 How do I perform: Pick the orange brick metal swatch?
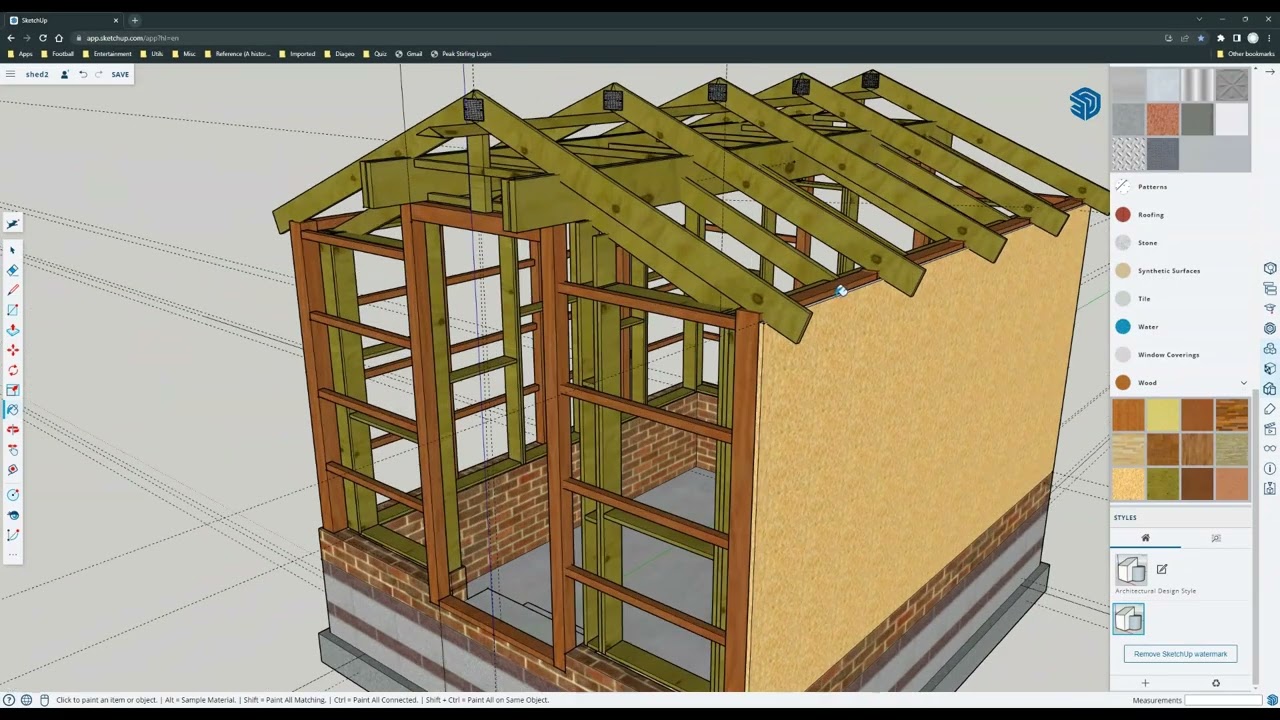click(x=1163, y=120)
